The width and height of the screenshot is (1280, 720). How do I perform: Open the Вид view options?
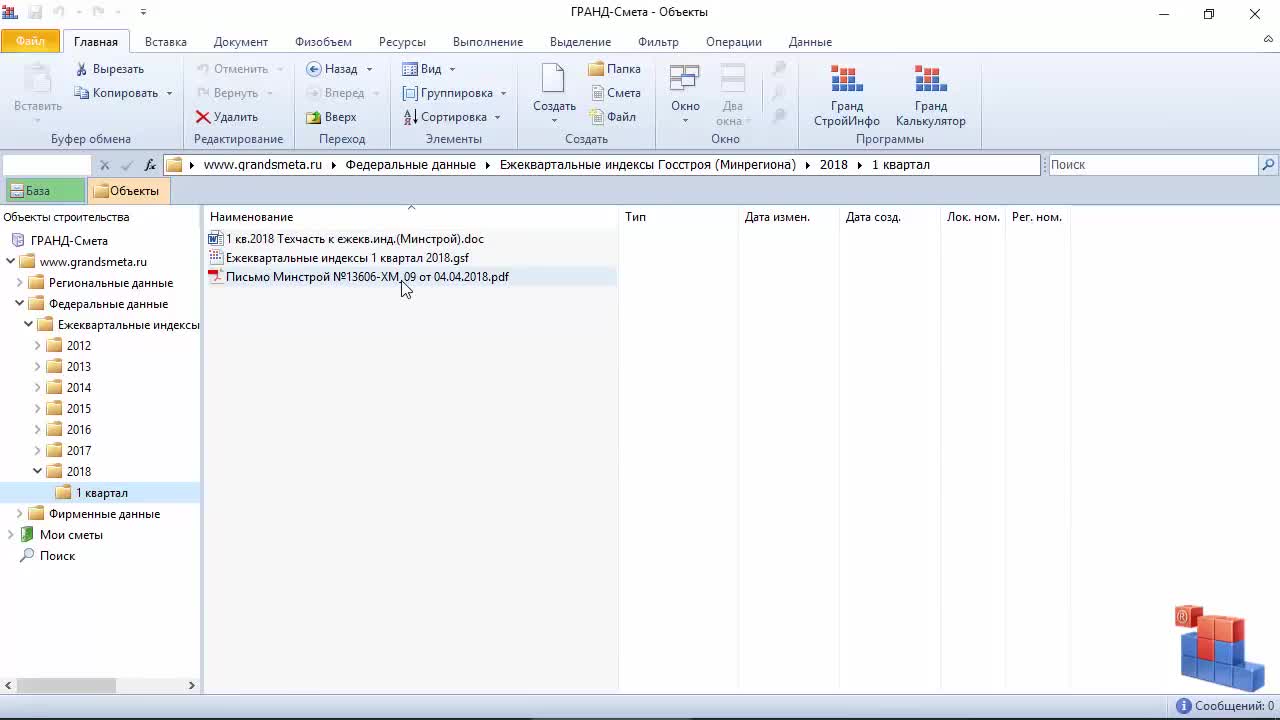tap(428, 69)
